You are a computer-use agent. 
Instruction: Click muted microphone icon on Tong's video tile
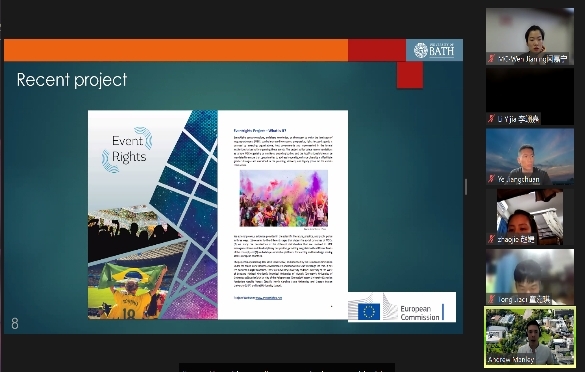[492, 299]
